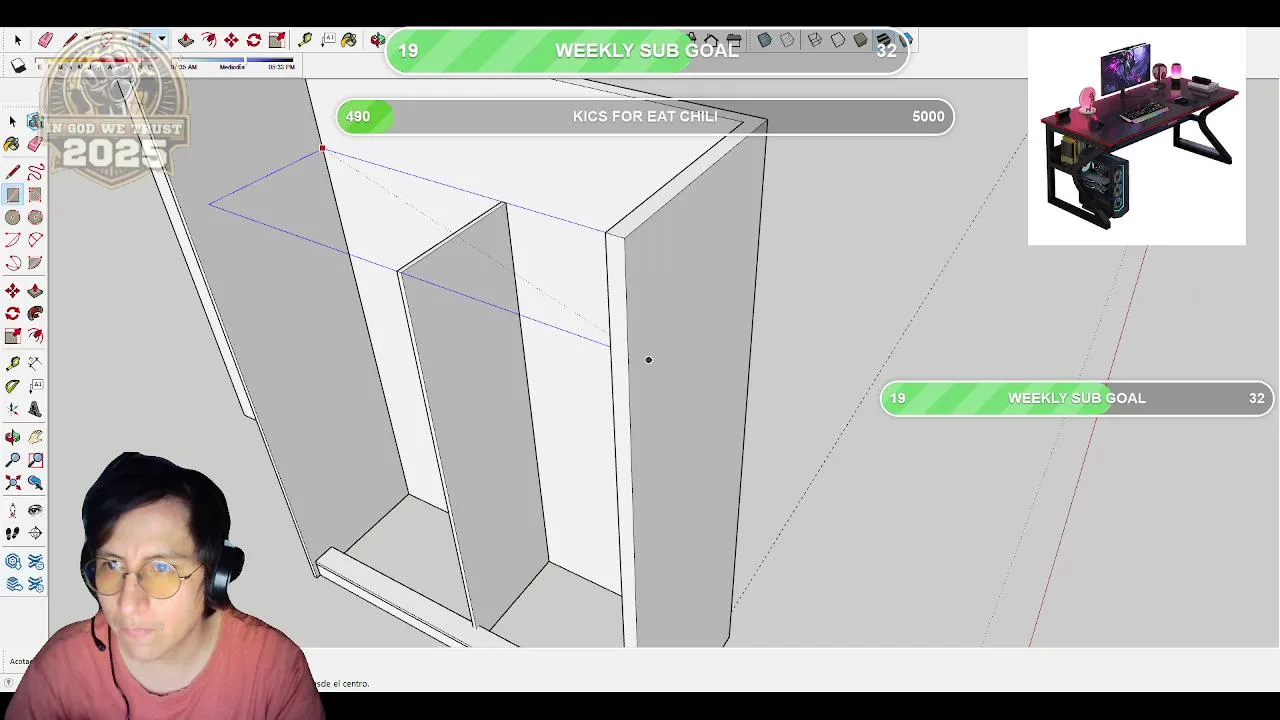Select the Make Component tool
The image size is (1280, 720).
35,121
